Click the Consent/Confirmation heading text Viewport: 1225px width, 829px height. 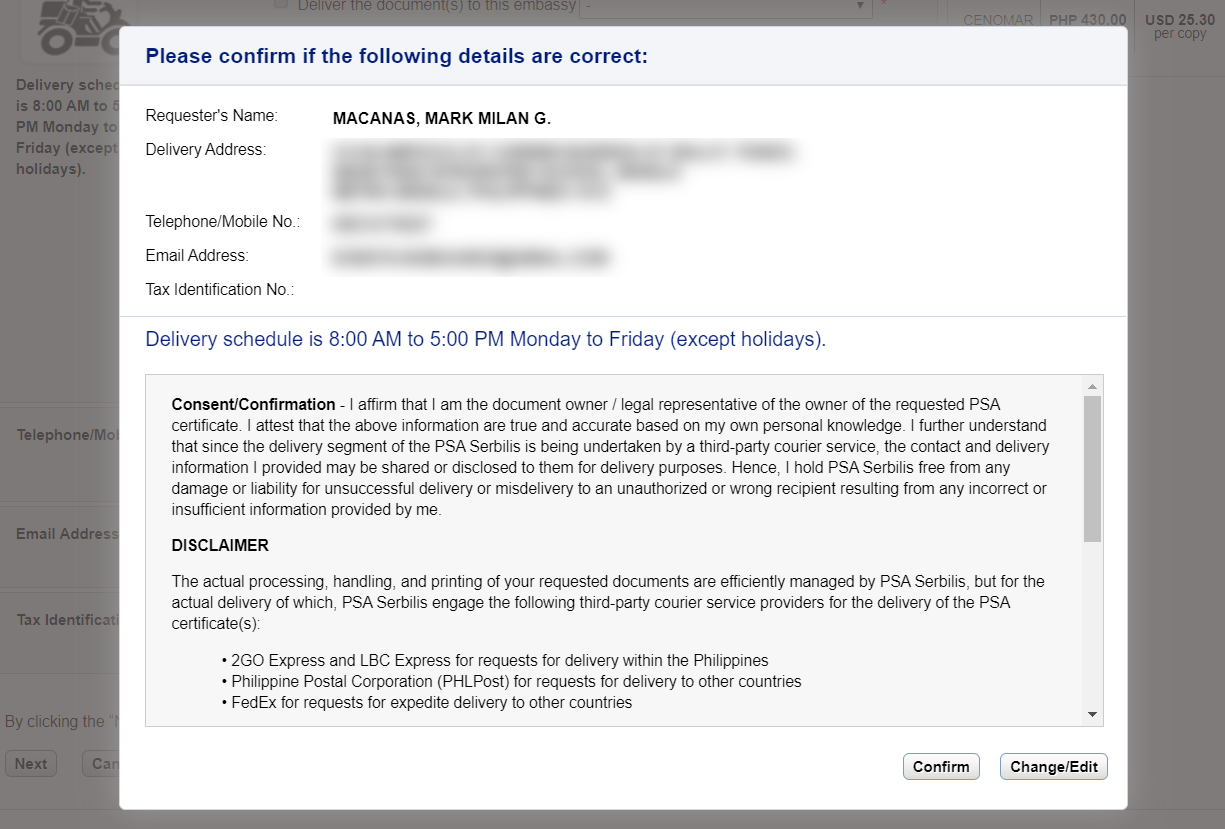point(253,405)
